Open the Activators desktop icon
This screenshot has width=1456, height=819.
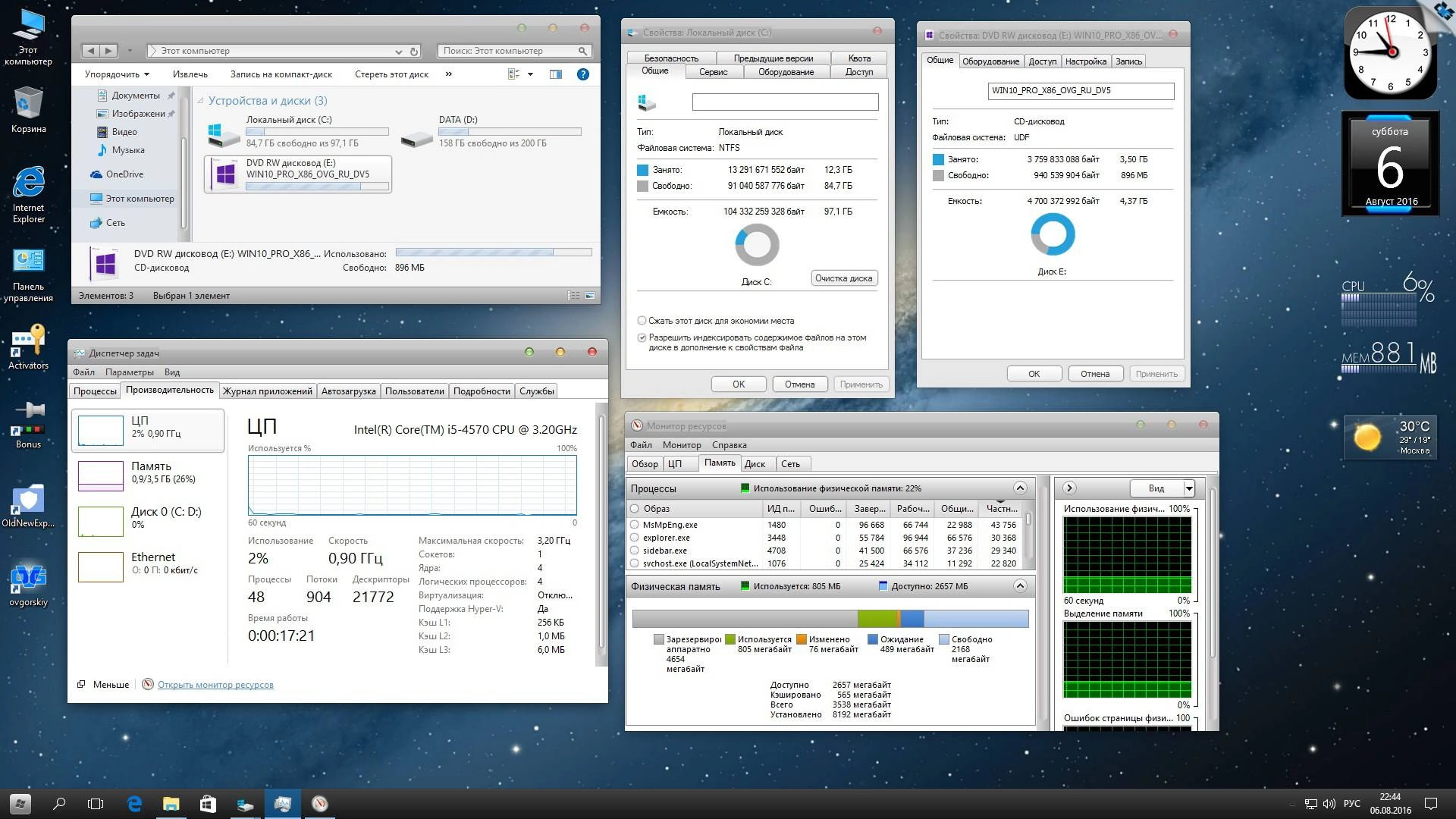(x=28, y=346)
